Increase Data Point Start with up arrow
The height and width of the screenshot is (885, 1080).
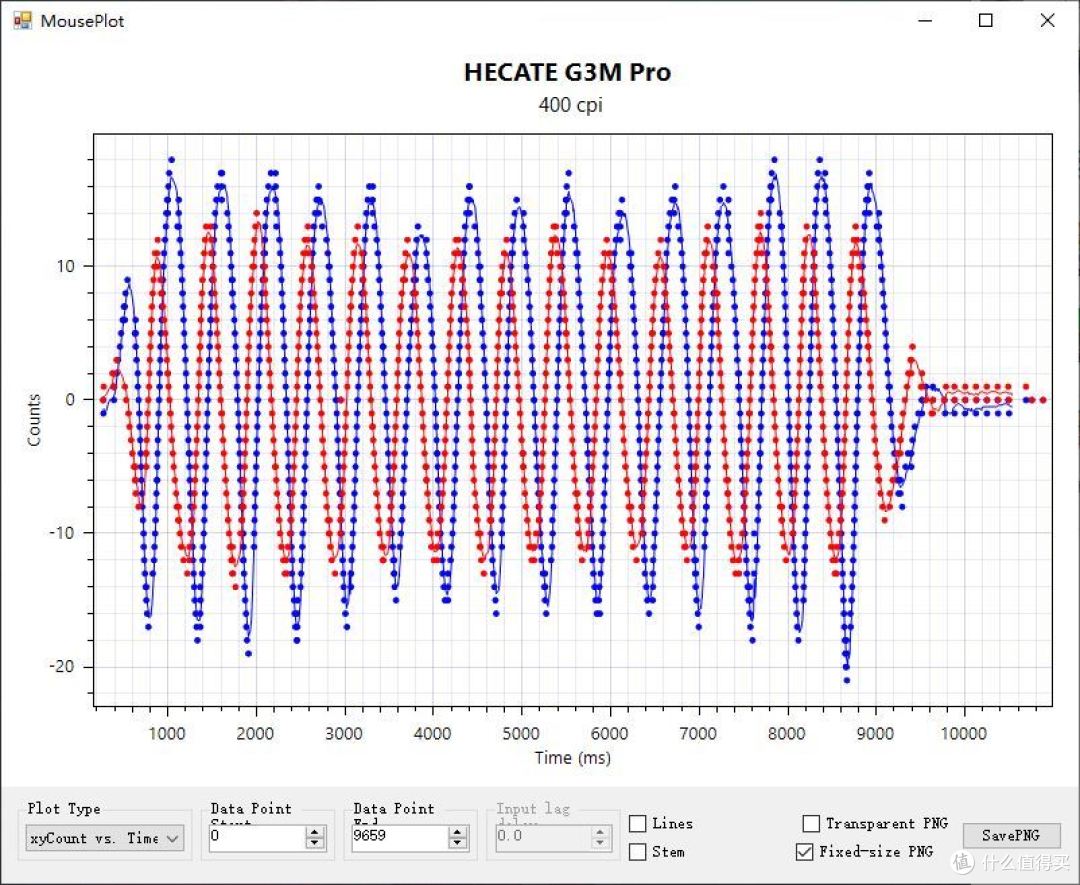click(x=315, y=832)
